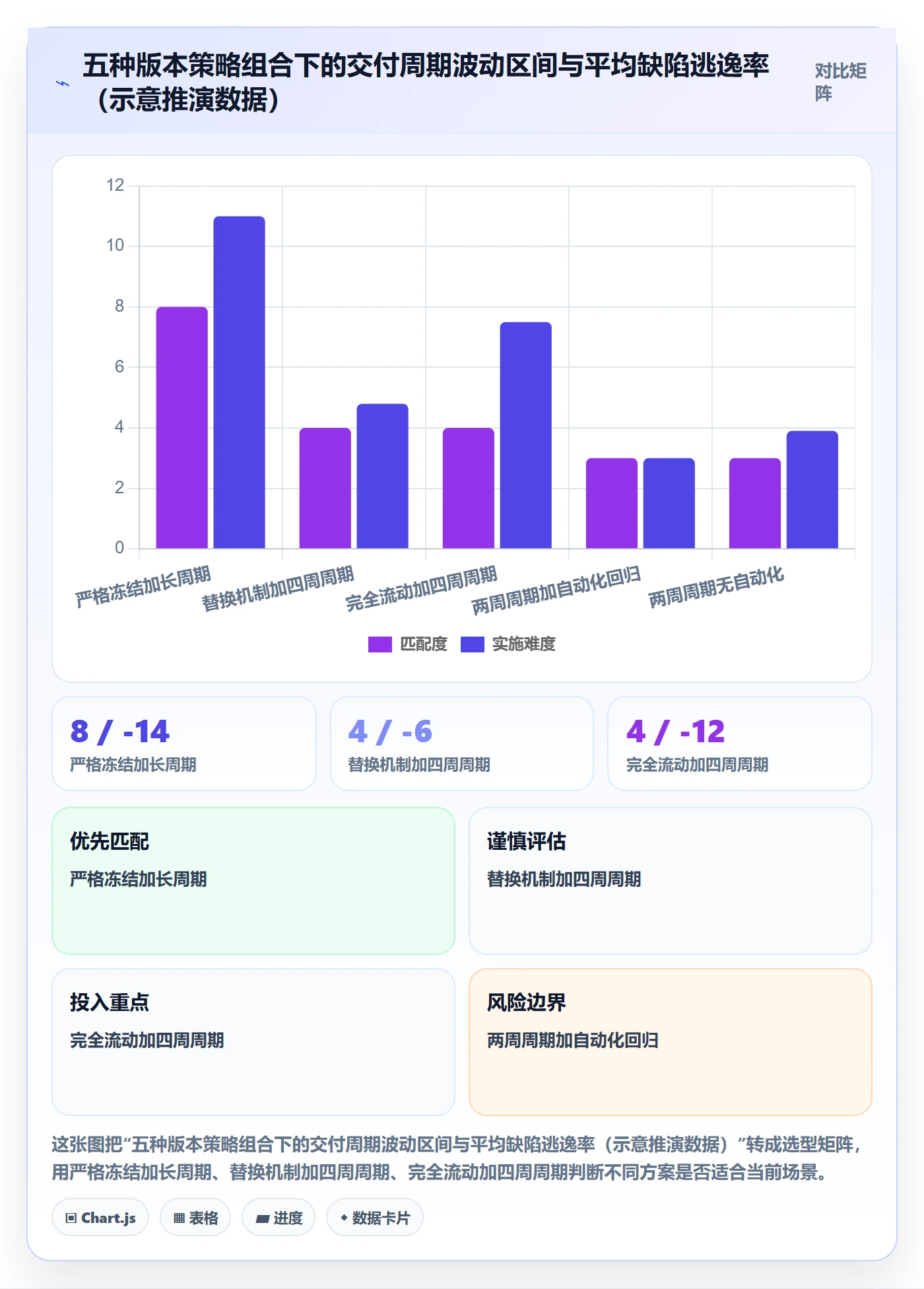Click the blue 实施难度 bar for 替换机制加四周周期

pyautogui.click(x=383, y=476)
